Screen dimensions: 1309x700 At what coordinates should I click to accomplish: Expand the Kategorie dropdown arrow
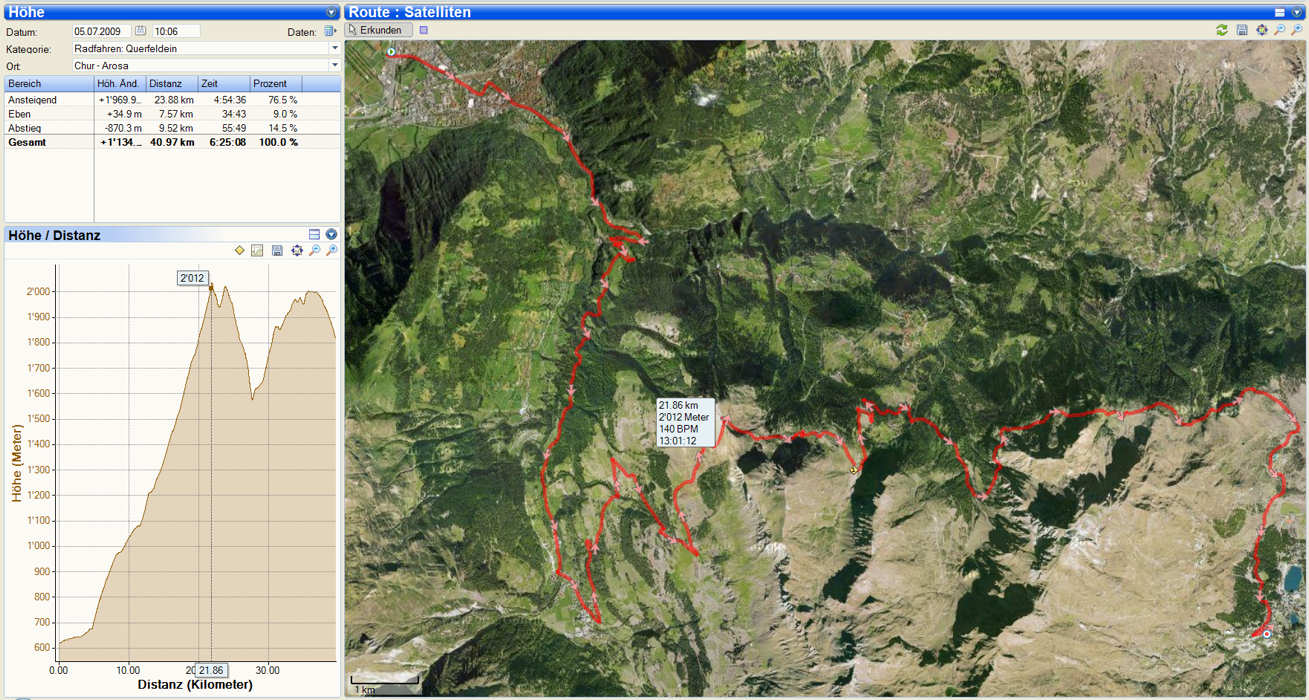334,48
